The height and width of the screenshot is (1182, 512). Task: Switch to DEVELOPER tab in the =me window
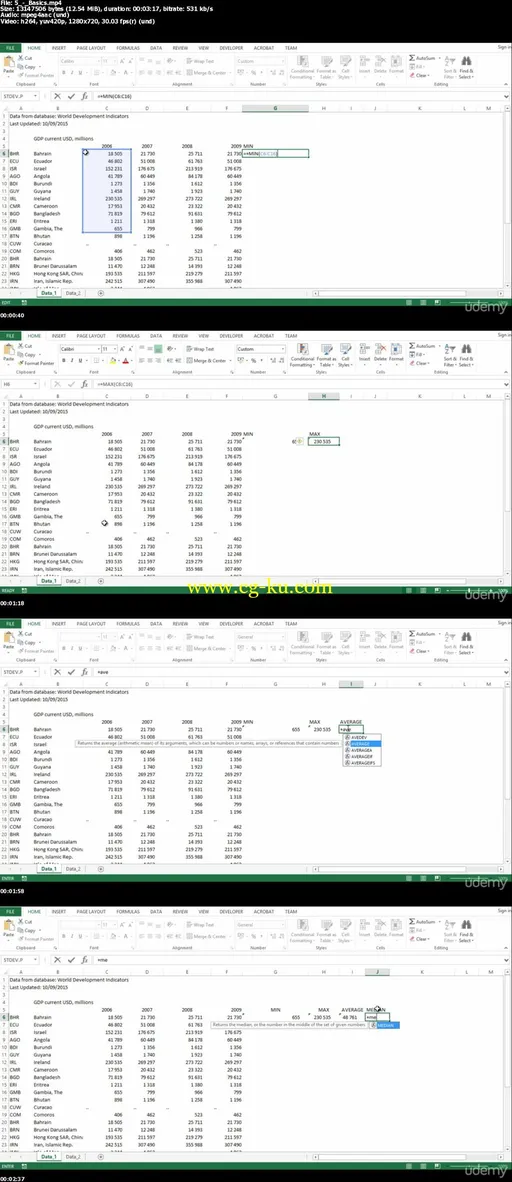point(231,910)
